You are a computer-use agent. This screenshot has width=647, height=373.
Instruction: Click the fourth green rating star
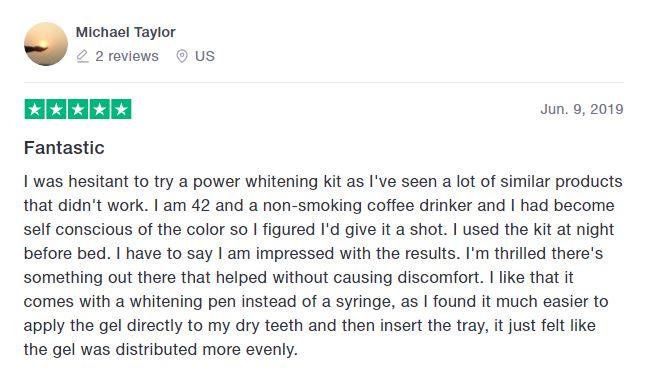pos(99,109)
